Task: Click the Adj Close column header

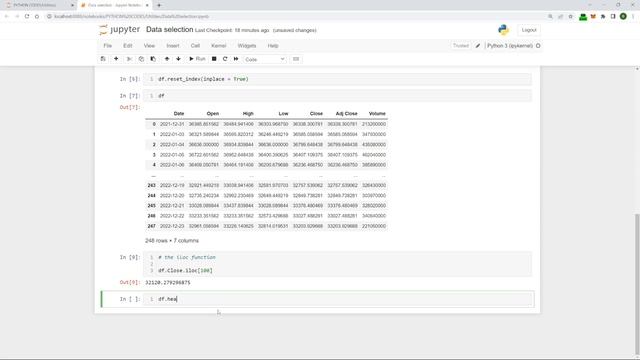Action: 347,113
